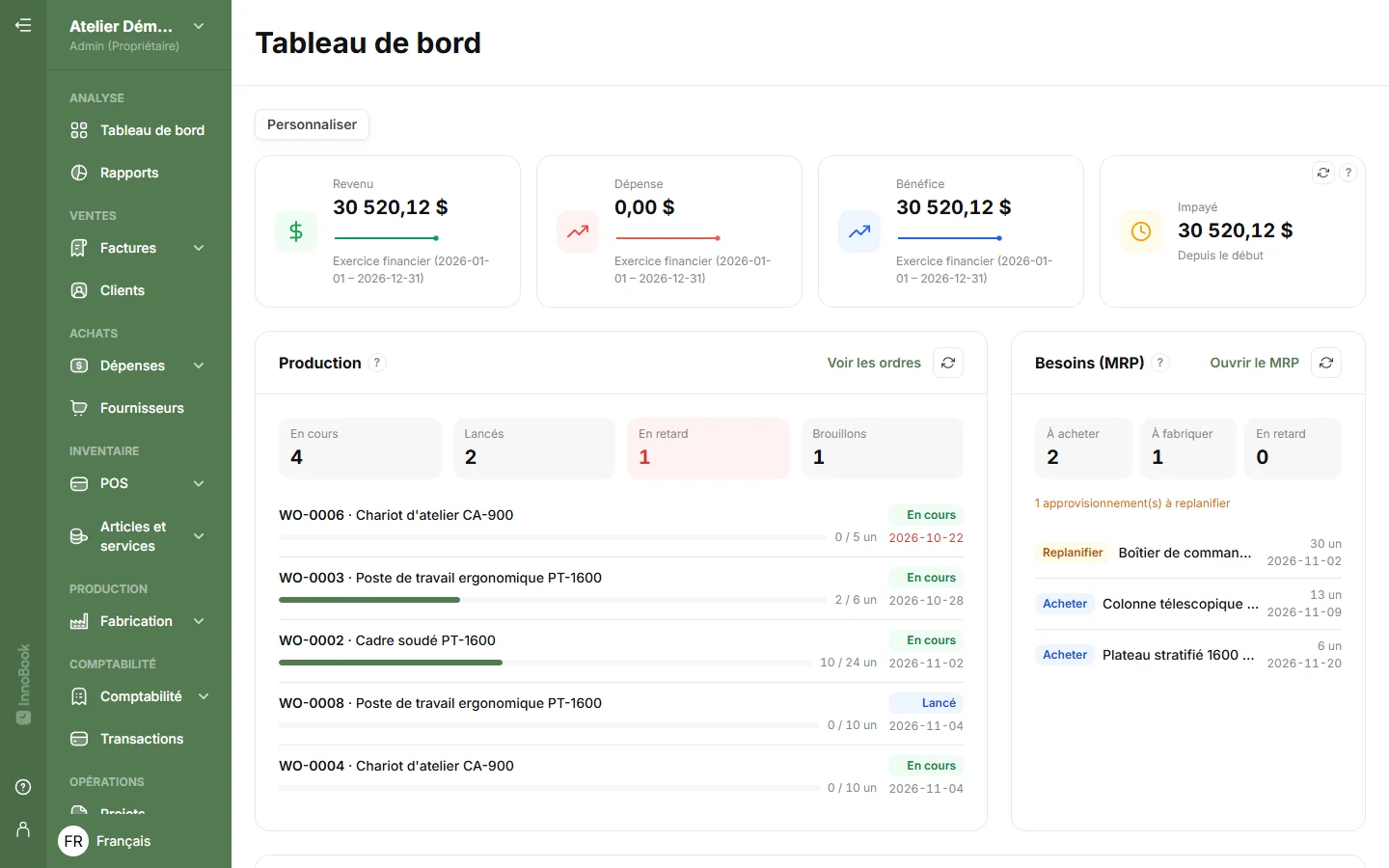
Task: Follow the Voir les ordres link
Action: [x=874, y=363]
